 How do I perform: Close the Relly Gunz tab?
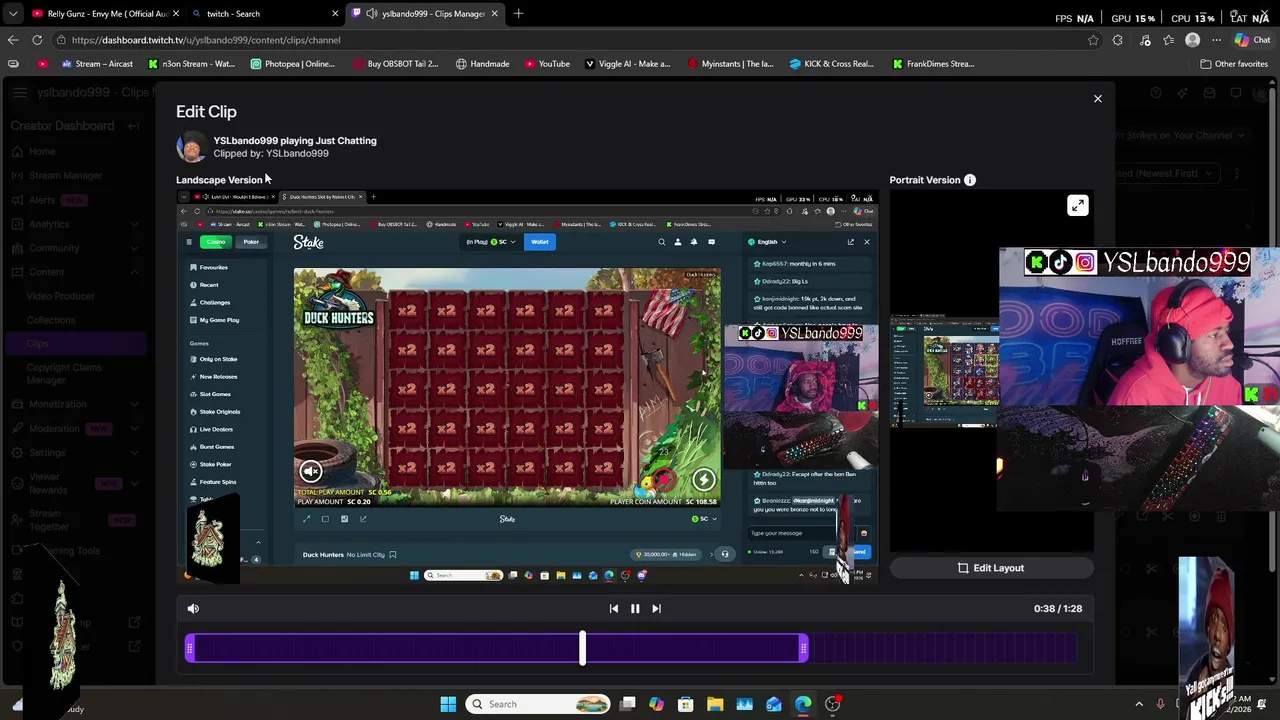[176, 14]
